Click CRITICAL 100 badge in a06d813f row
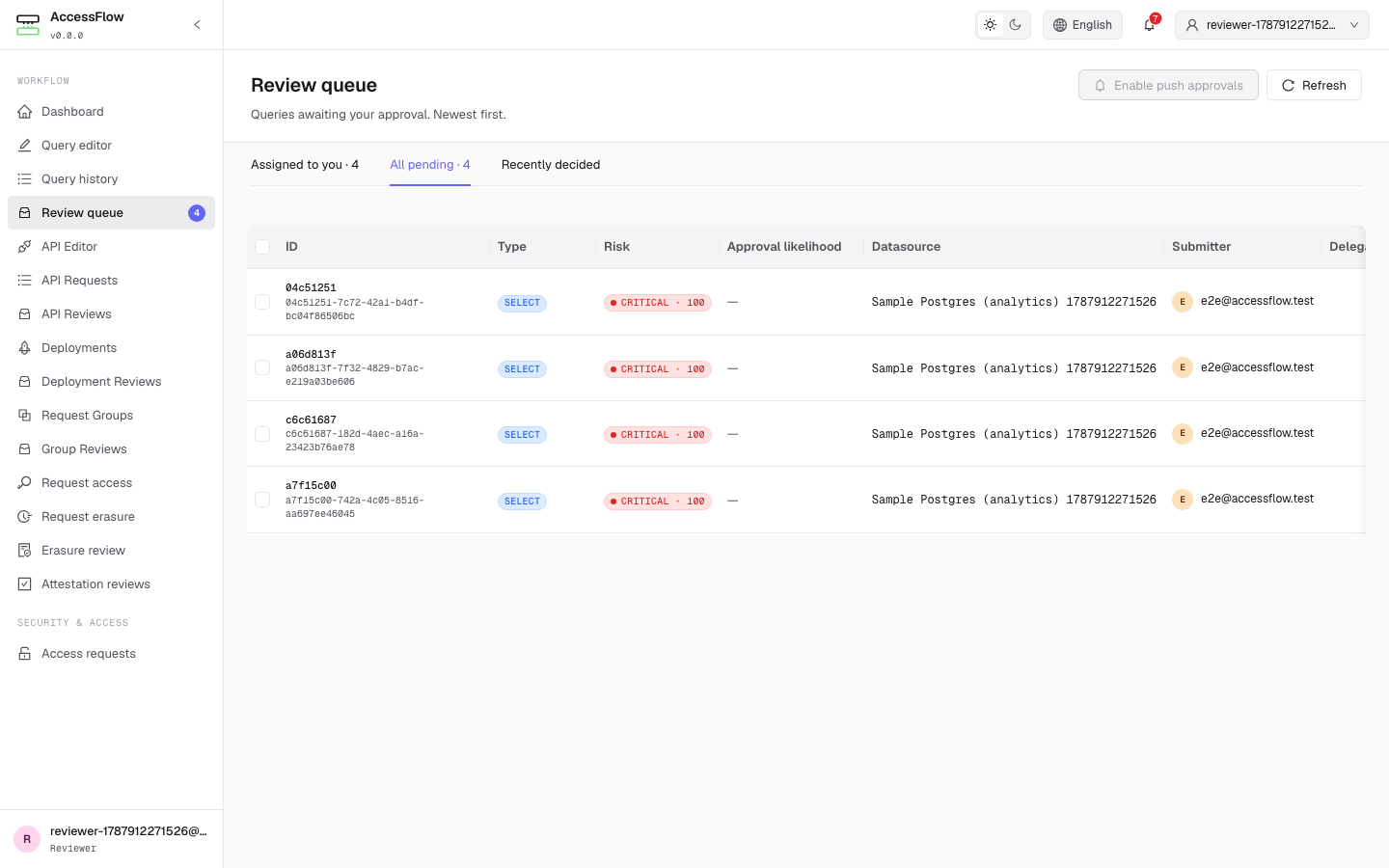Image resolution: width=1389 pixels, height=868 pixels. [658, 369]
